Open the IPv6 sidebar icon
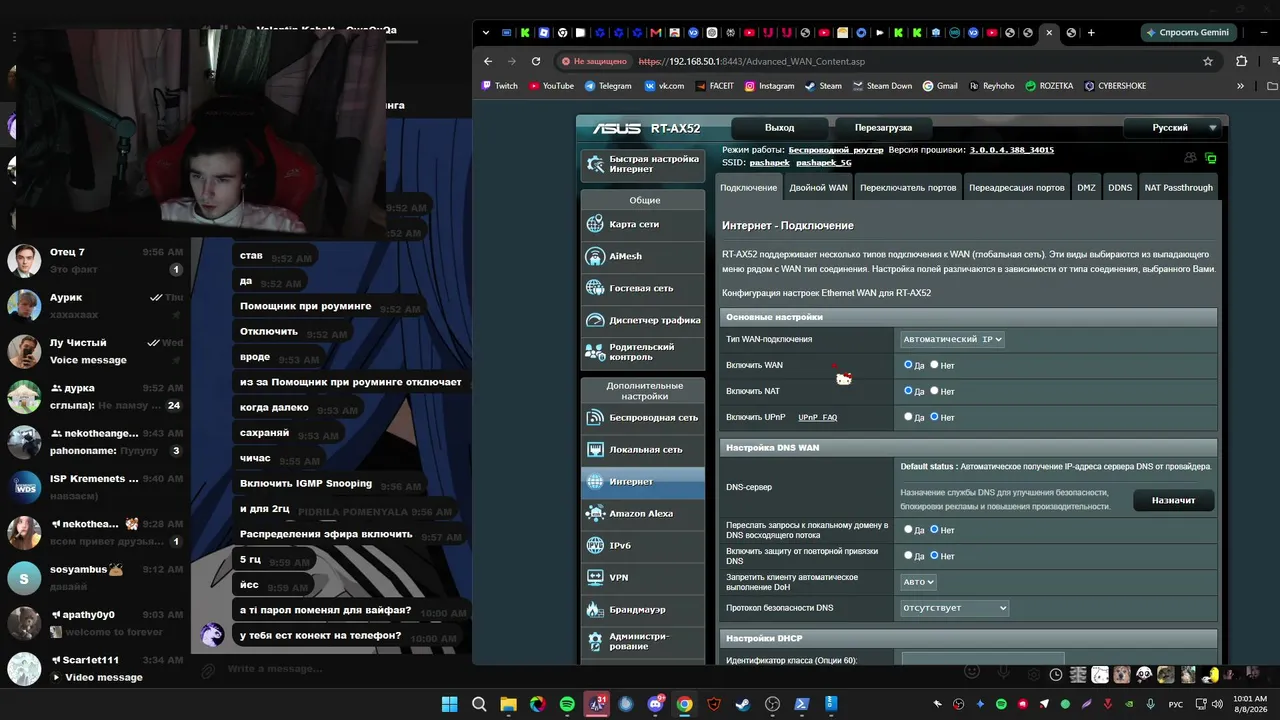1280x720 pixels. coord(595,545)
